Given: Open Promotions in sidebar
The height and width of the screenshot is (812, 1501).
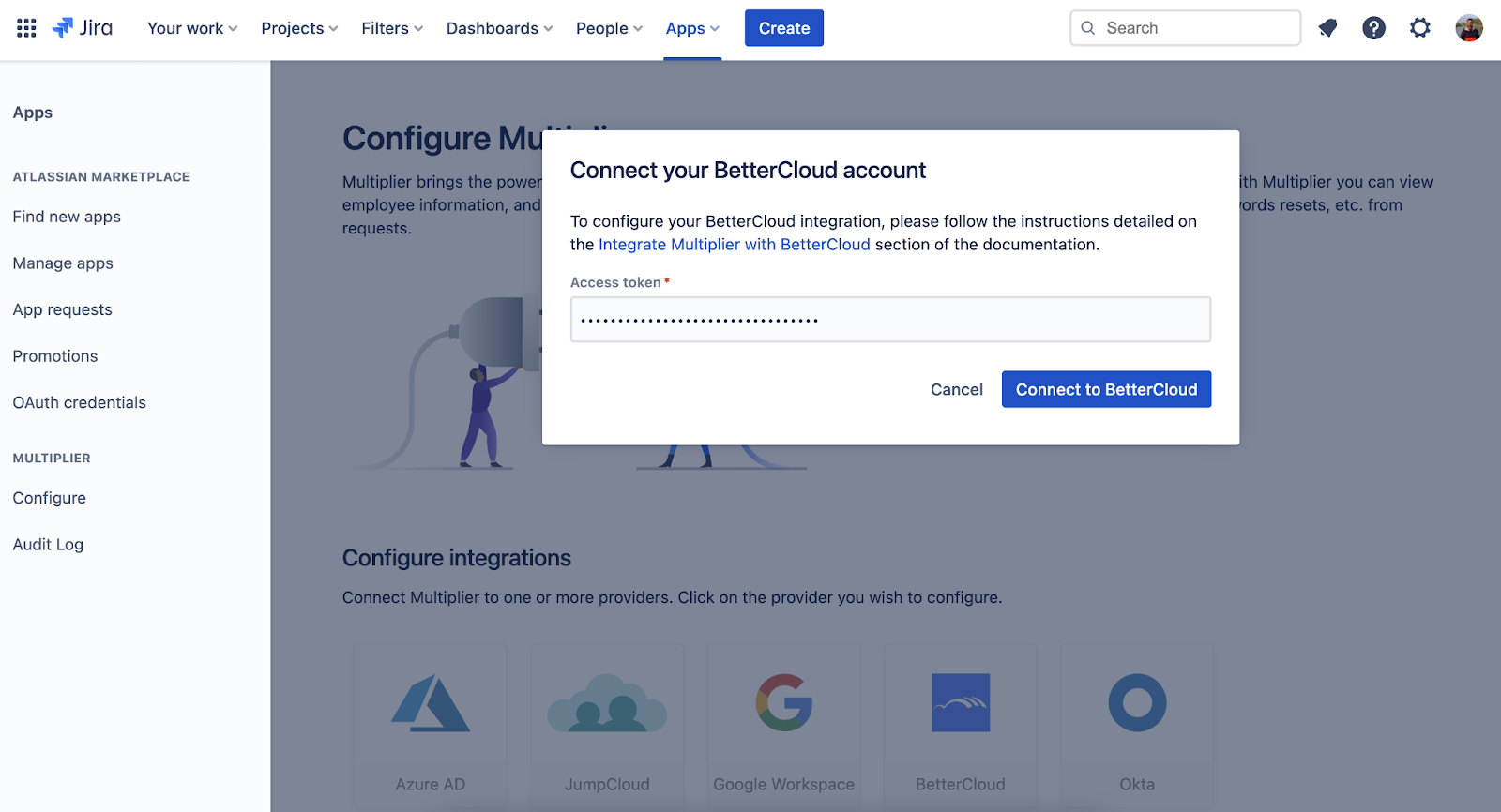Looking at the screenshot, I should [55, 356].
